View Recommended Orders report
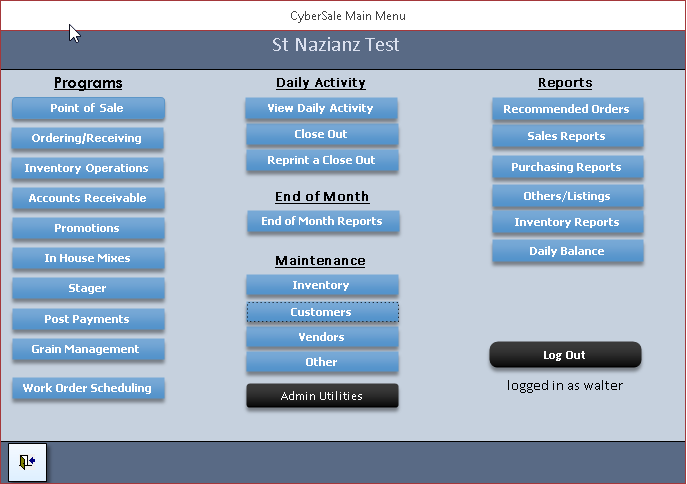This screenshot has height=484, width=687. tap(567, 109)
